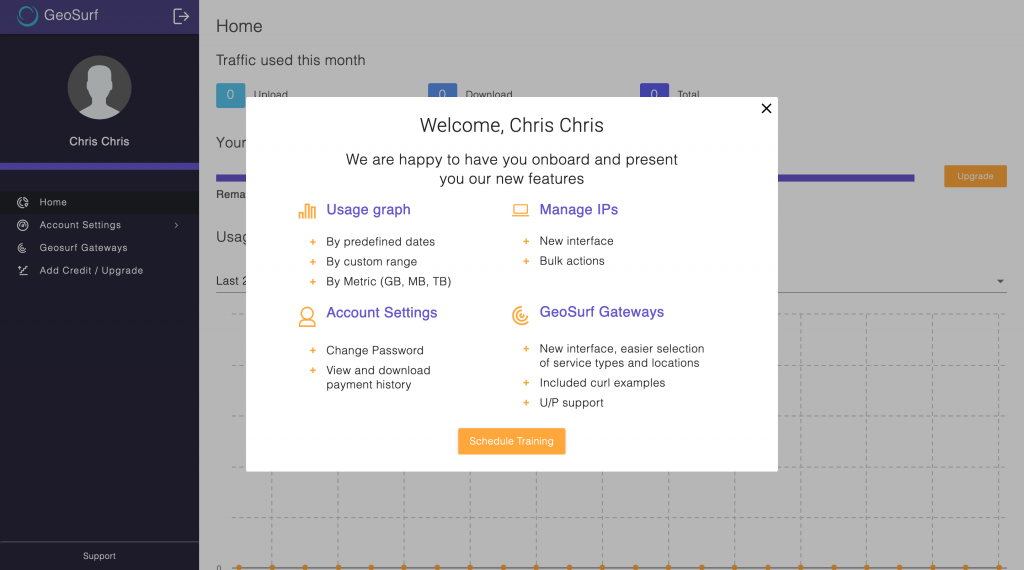Open Geosurf Gateways in sidebar menu
This screenshot has width=1024, height=570.
tap(99, 248)
